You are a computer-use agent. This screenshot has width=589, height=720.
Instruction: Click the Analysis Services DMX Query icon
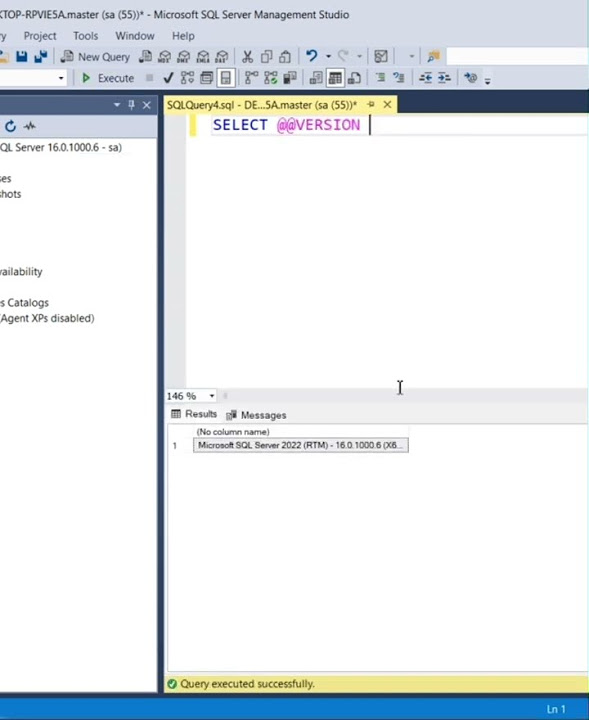[x=184, y=56]
